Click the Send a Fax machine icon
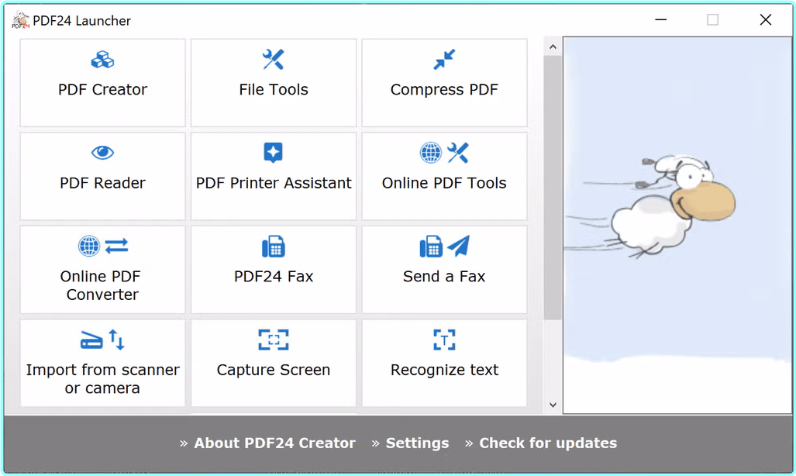796x476 pixels. pyautogui.click(x=431, y=247)
